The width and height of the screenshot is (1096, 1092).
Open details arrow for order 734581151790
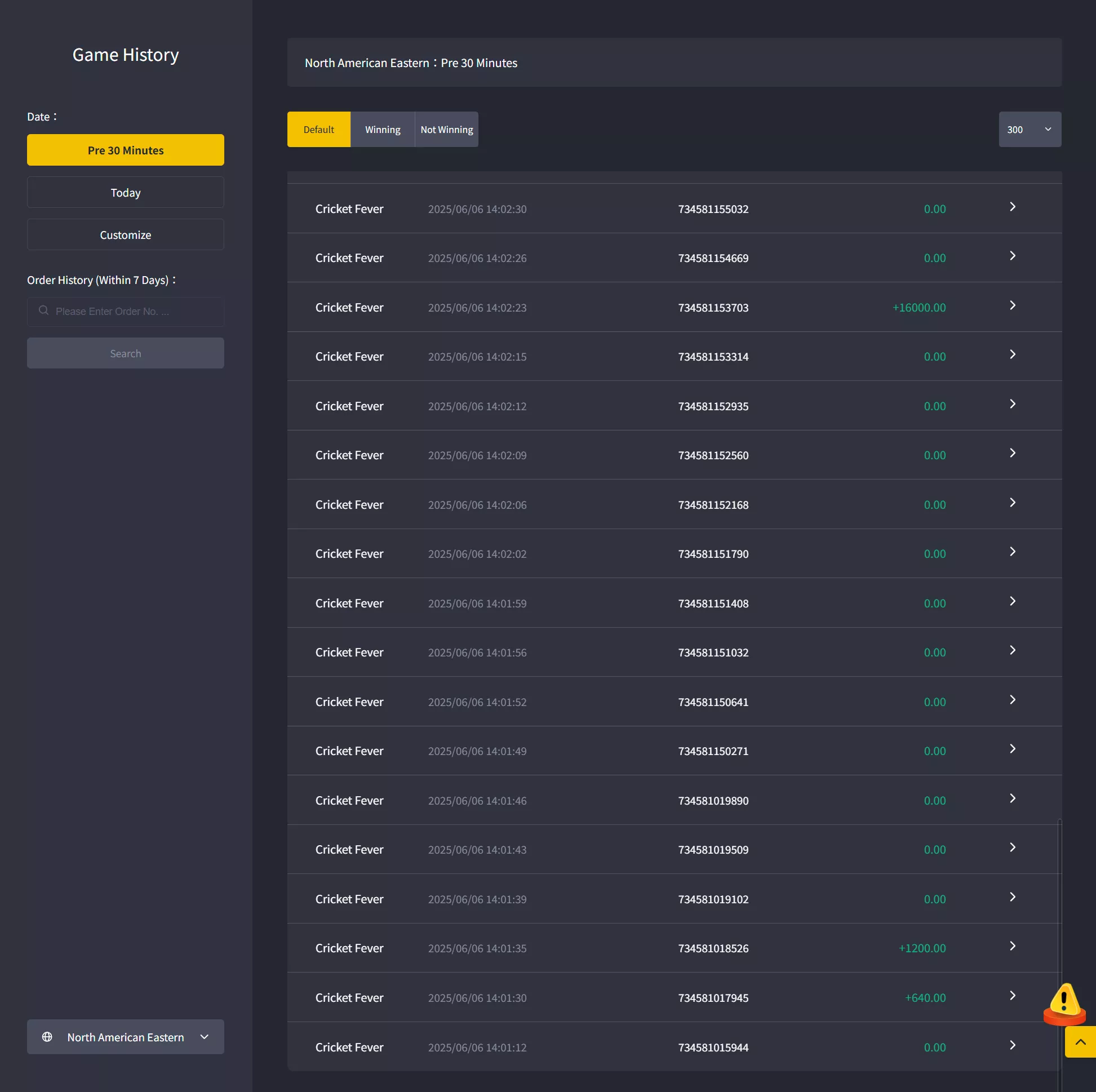coord(1013,552)
